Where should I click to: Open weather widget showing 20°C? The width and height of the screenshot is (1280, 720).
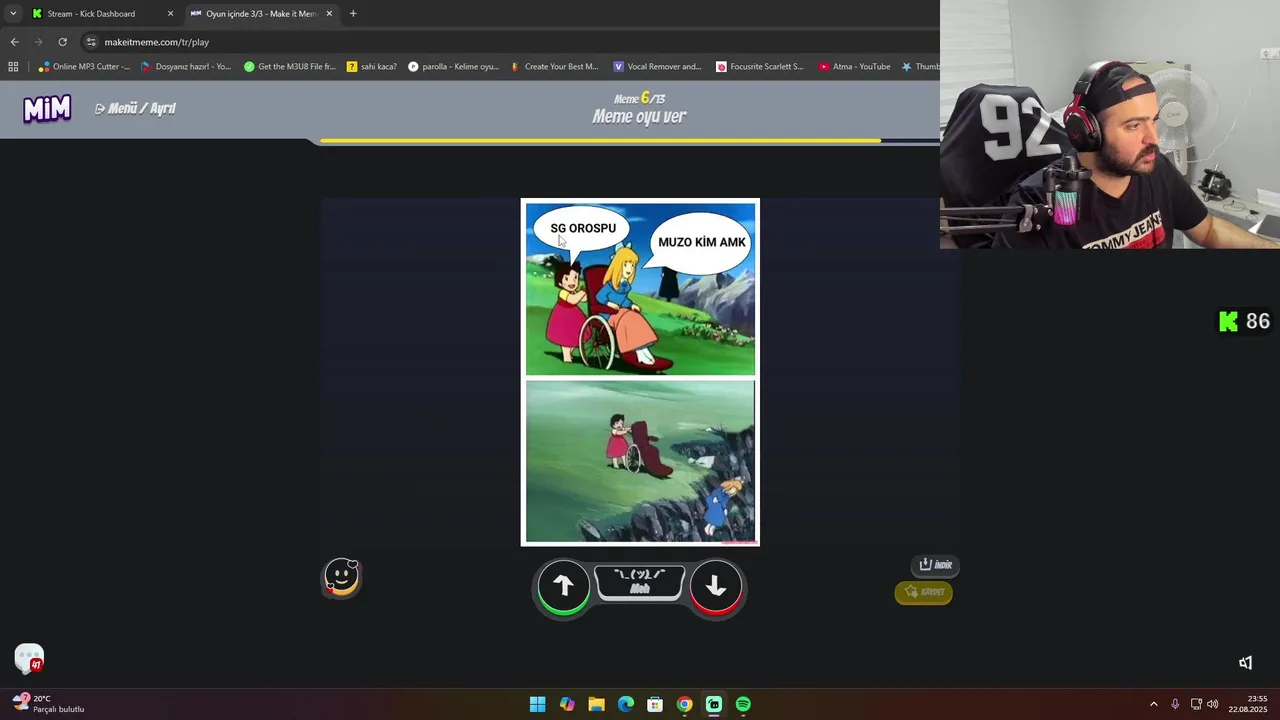[x=48, y=704]
